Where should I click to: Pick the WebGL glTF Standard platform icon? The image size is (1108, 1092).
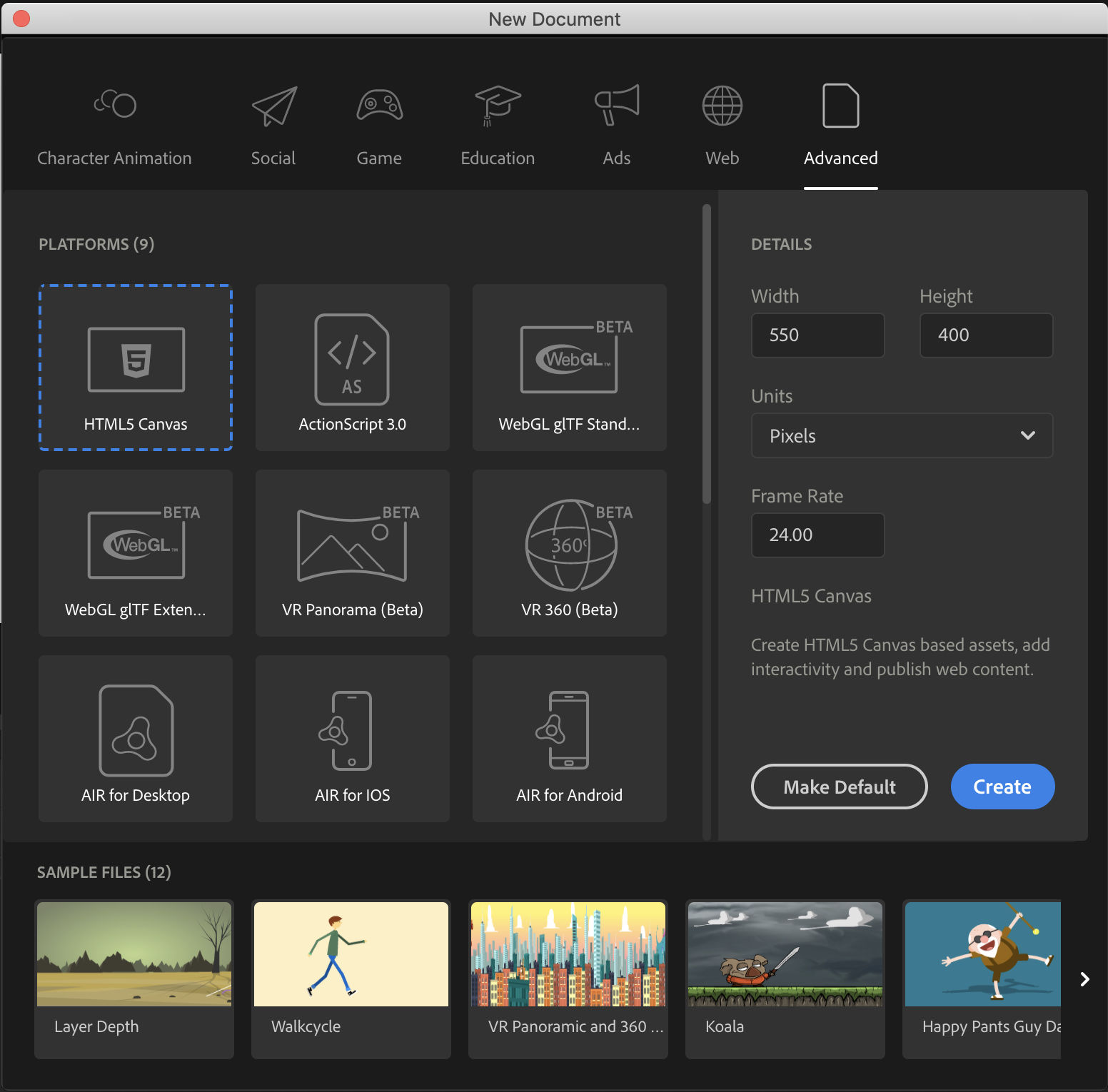point(576,356)
